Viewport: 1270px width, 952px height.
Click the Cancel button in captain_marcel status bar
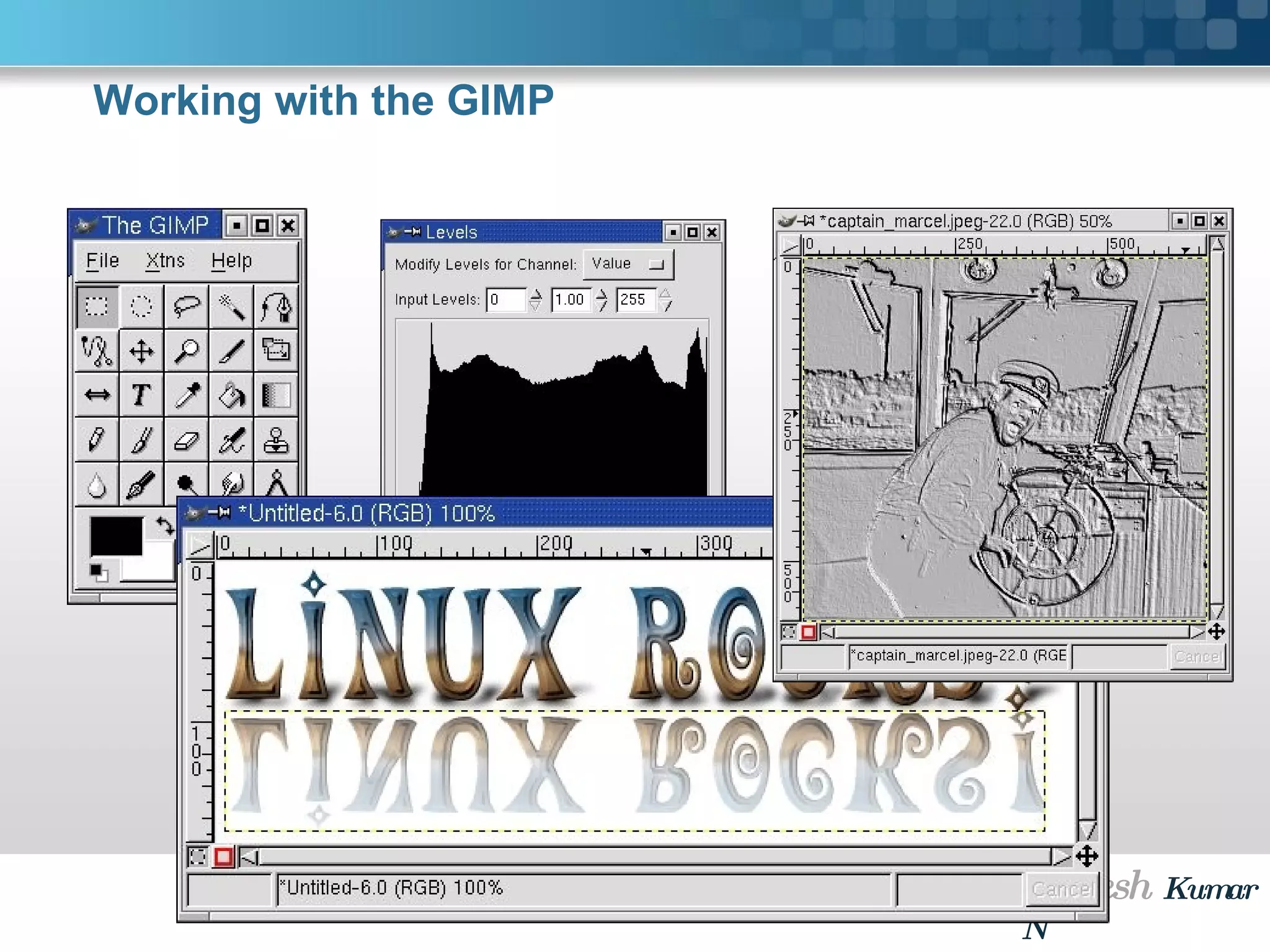pyautogui.click(x=1197, y=656)
